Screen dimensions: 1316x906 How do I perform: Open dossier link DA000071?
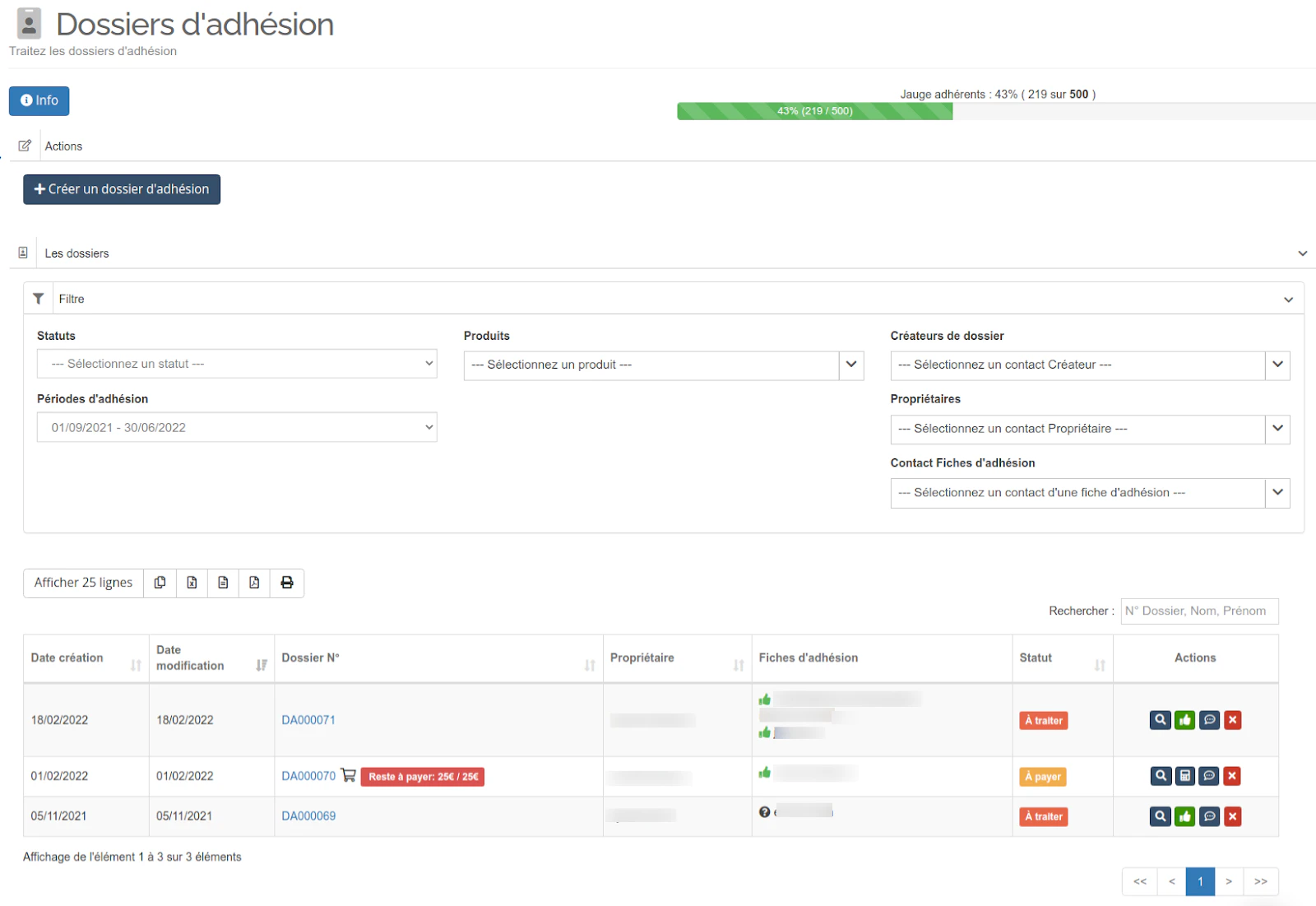point(308,720)
